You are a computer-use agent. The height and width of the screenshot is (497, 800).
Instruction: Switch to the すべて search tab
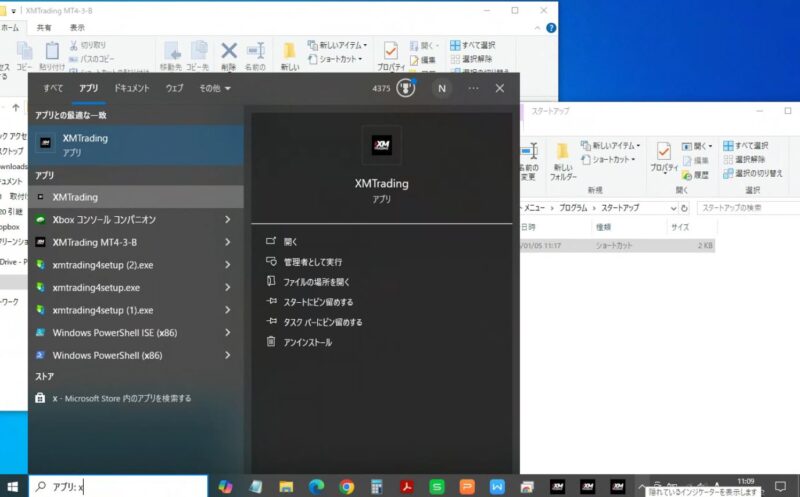click(53, 88)
